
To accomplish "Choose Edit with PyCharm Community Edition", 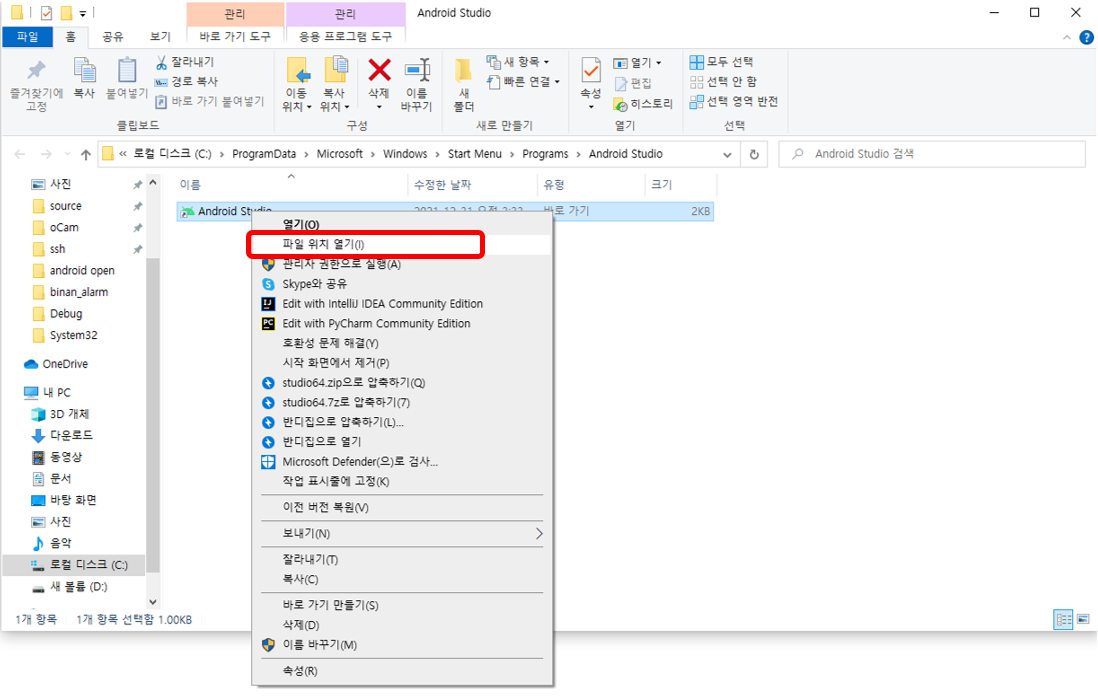I will tap(403, 323).
